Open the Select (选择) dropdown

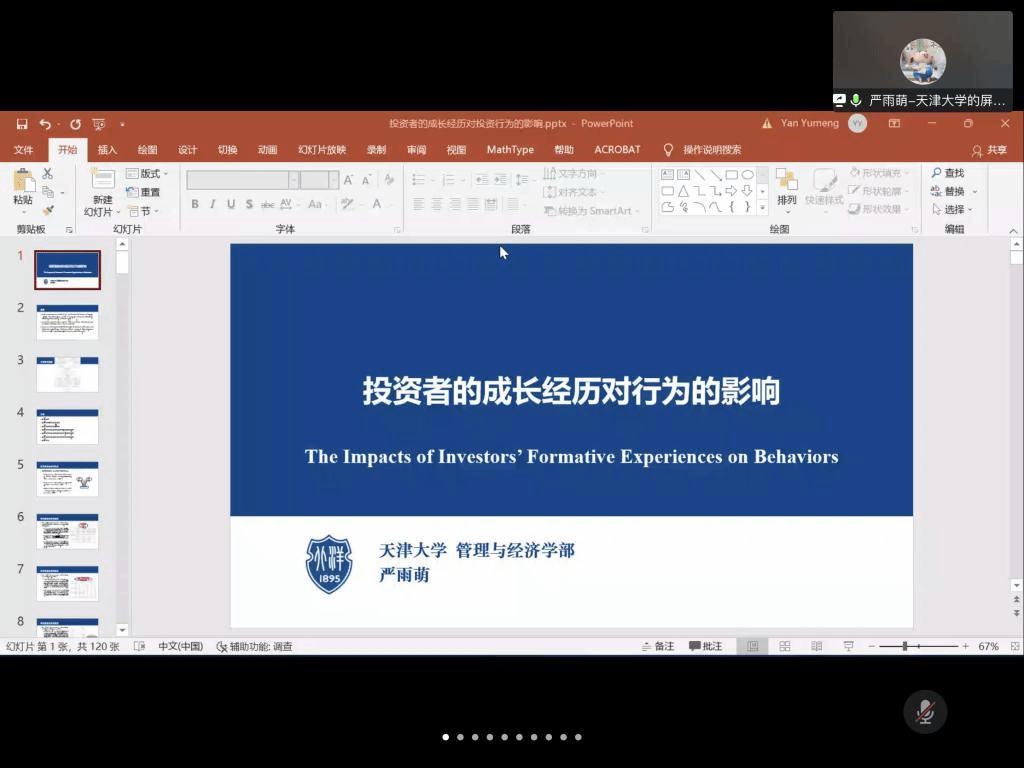954,209
